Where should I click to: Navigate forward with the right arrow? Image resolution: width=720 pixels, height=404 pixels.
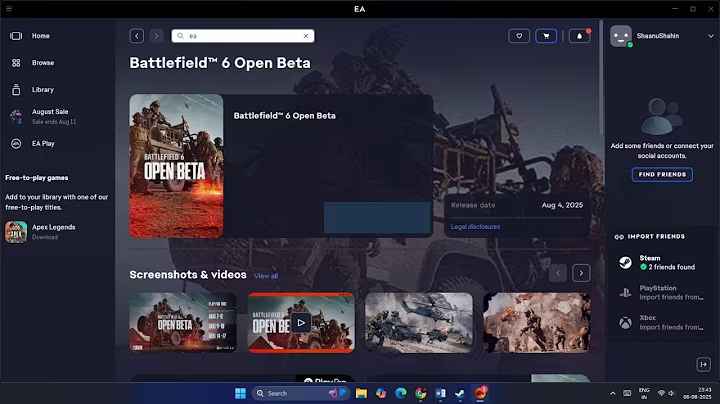[x=156, y=36]
